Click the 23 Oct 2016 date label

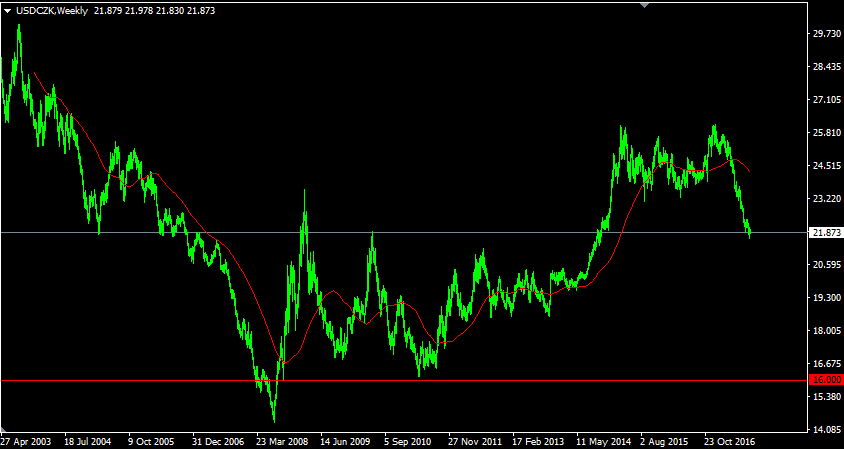pyautogui.click(x=730, y=441)
